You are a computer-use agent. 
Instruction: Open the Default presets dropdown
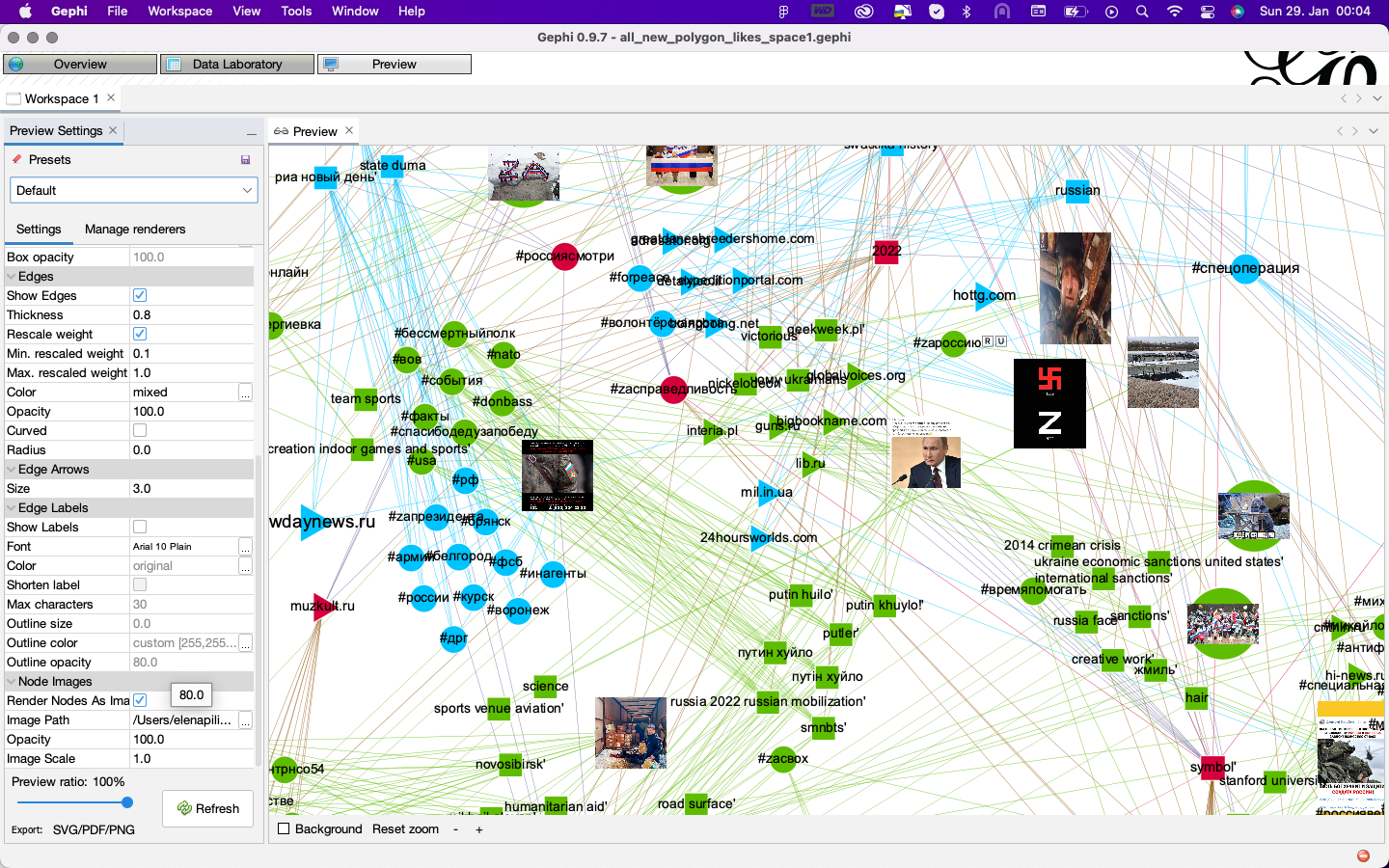[x=134, y=190]
